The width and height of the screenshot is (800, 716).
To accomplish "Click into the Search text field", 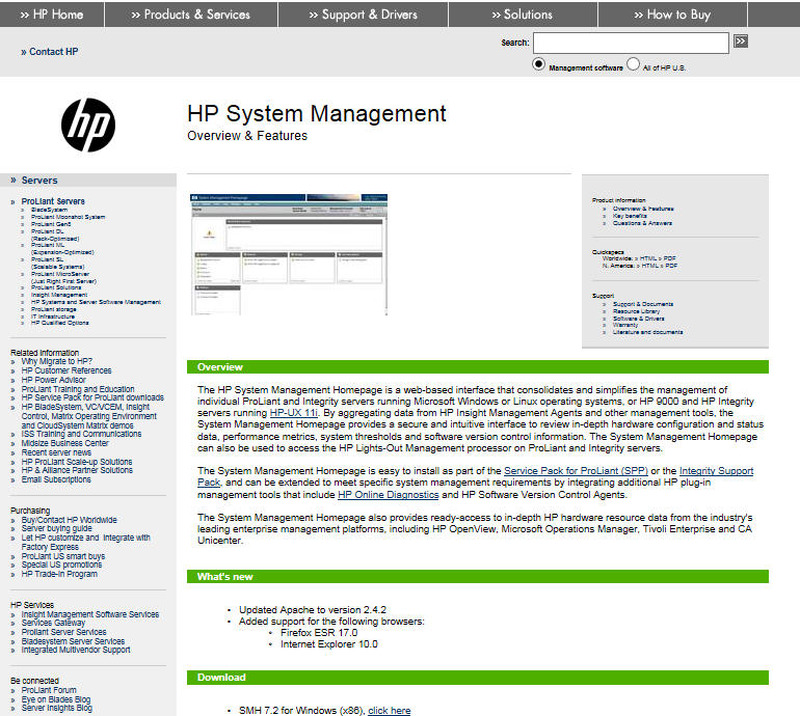I will point(630,43).
